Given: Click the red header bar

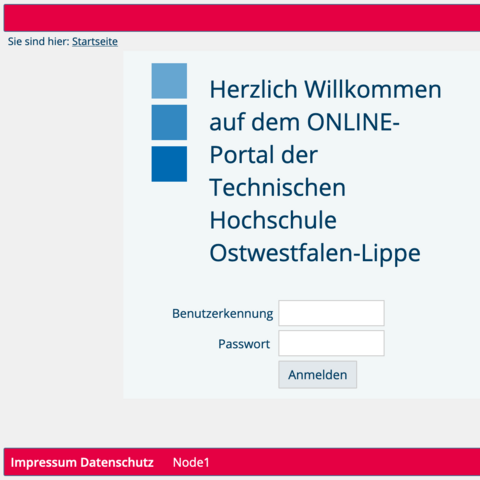Looking at the screenshot, I should click(x=242, y=18).
